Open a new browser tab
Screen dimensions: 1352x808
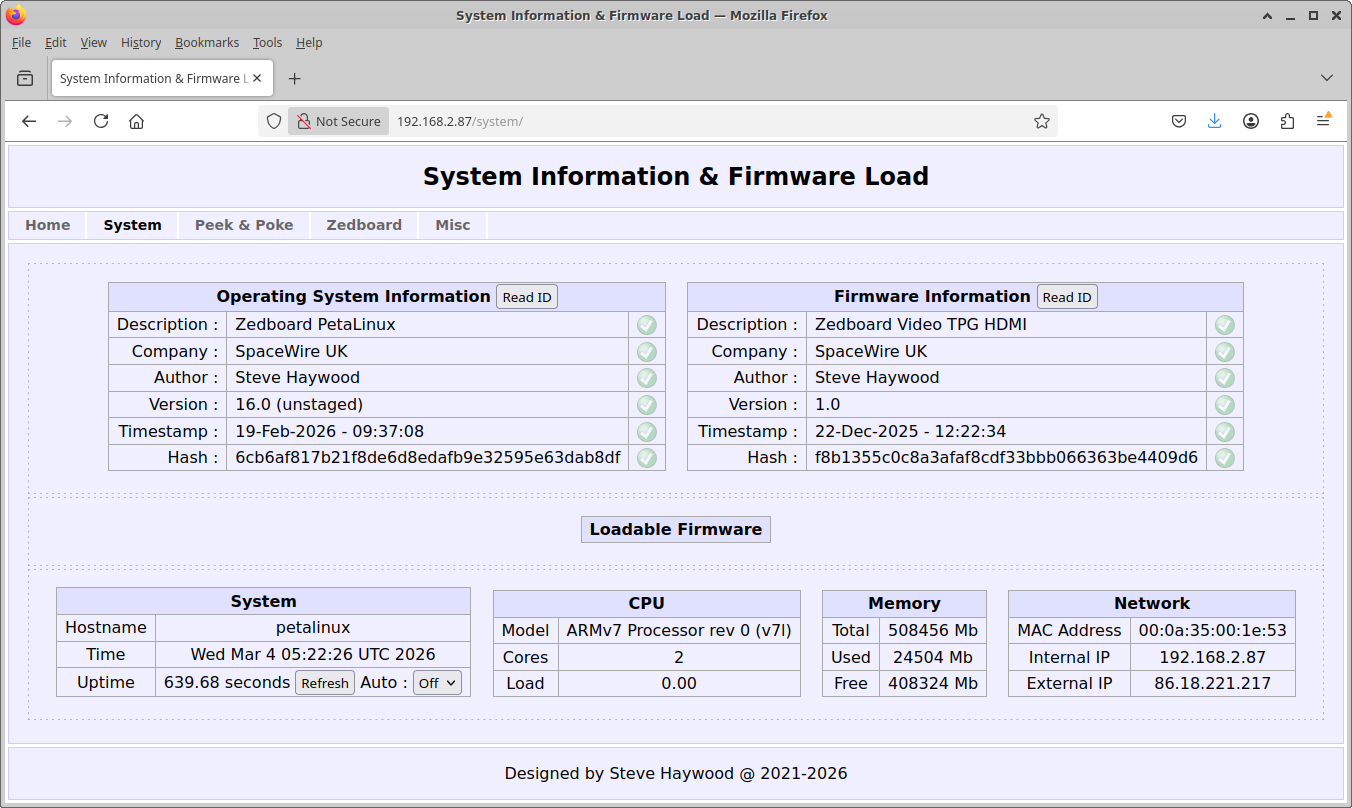pos(294,78)
